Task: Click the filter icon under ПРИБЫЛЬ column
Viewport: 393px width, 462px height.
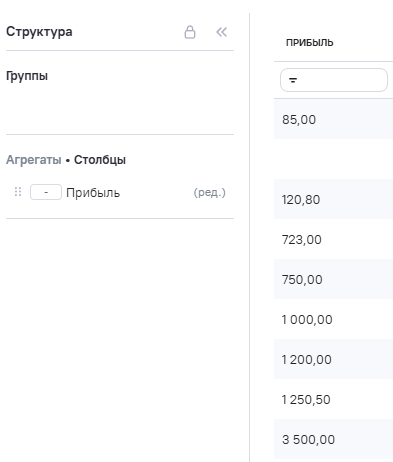Action: click(293, 80)
